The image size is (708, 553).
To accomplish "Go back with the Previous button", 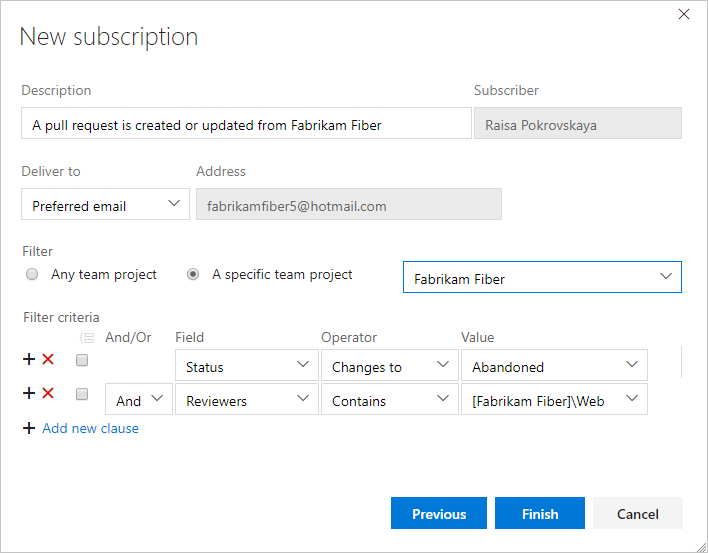I will point(438,514).
